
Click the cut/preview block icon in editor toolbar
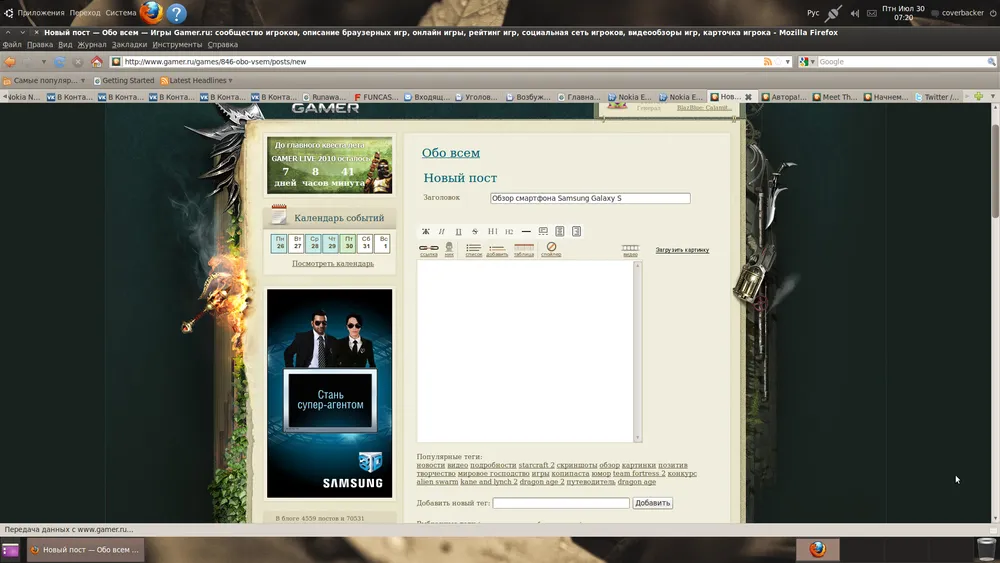(543, 231)
